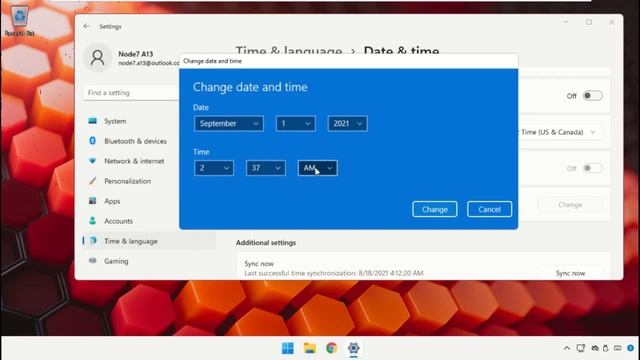
Task: Go back with the Settings back arrow
Action: tap(87, 26)
